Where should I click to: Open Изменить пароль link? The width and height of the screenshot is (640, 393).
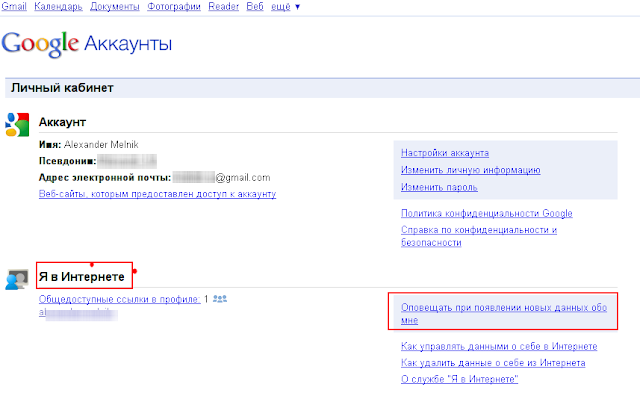(439, 187)
